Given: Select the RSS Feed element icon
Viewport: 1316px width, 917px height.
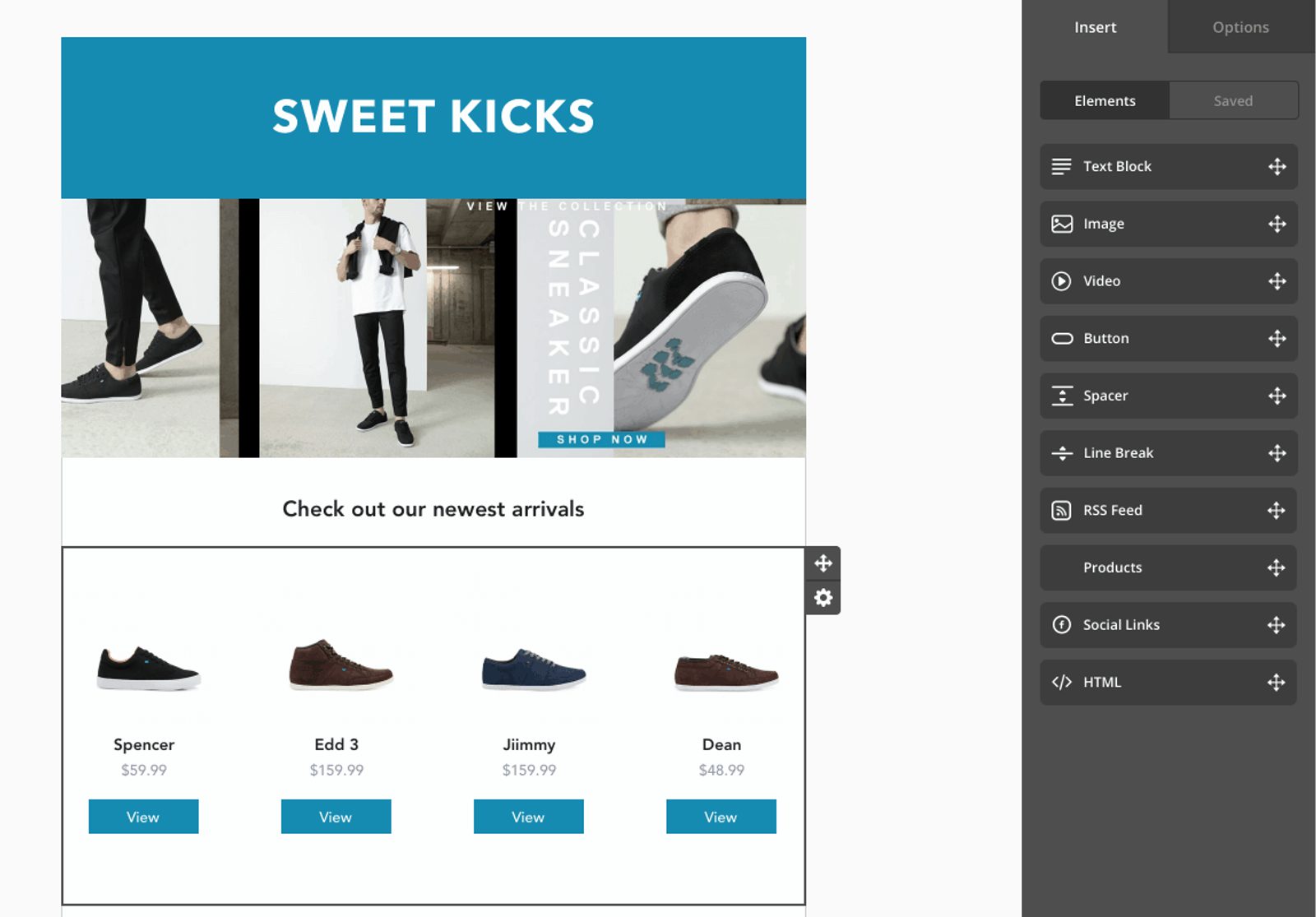Looking at the screenshot, I should point(1062,510).
